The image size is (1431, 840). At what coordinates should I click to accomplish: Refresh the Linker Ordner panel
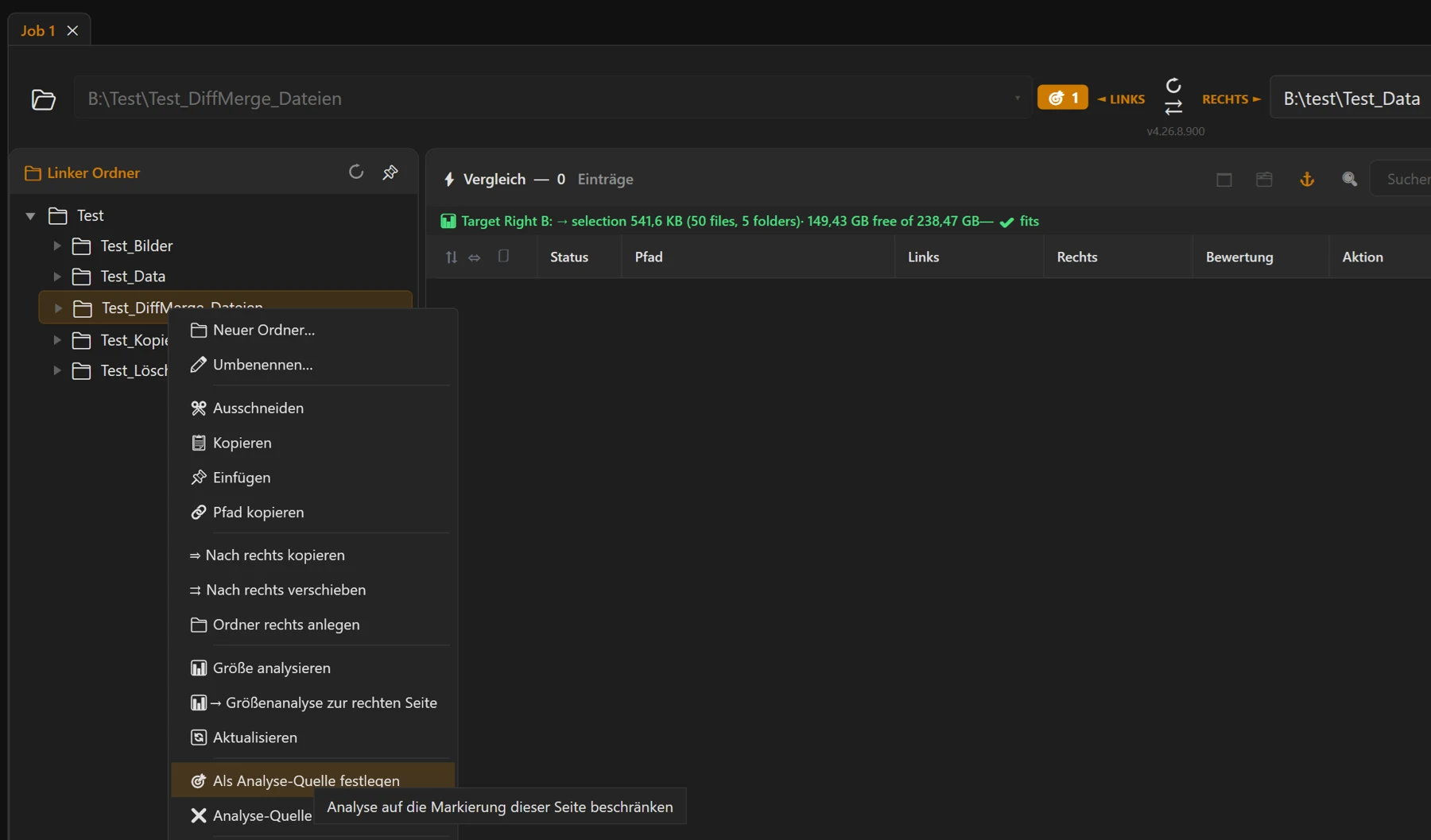[356, 172]
